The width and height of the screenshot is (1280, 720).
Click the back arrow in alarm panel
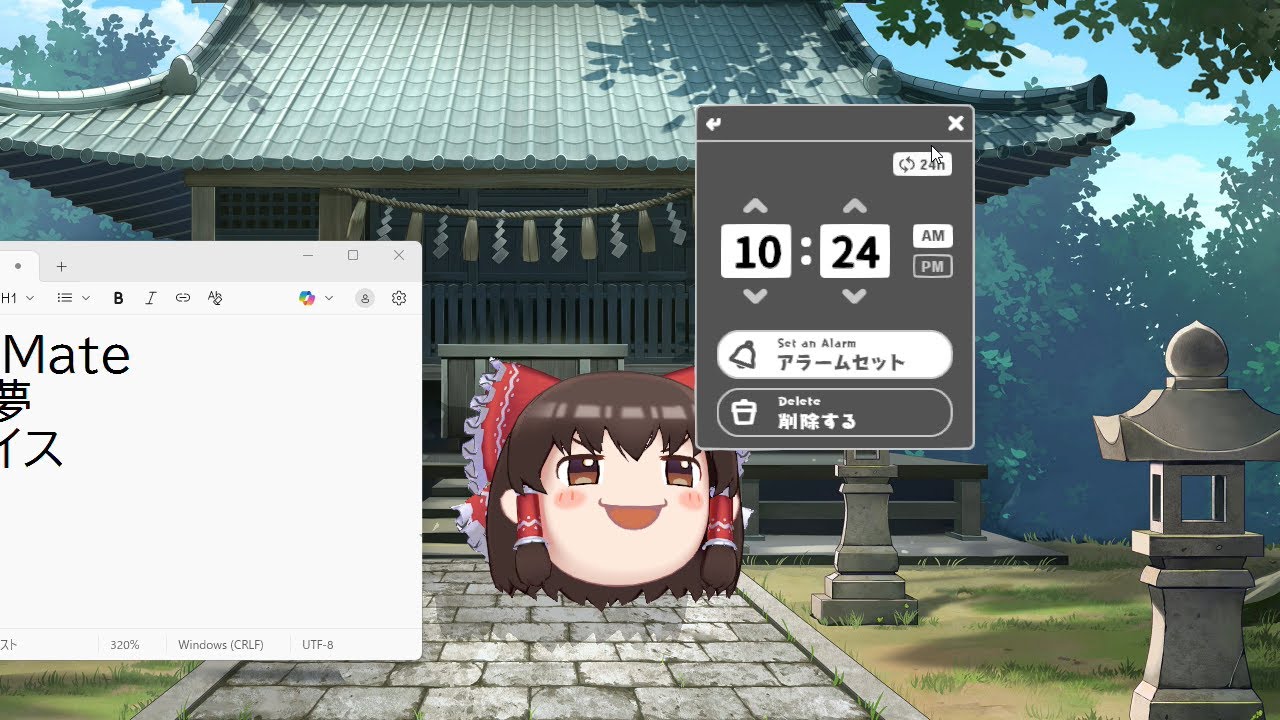pos(713,124)
